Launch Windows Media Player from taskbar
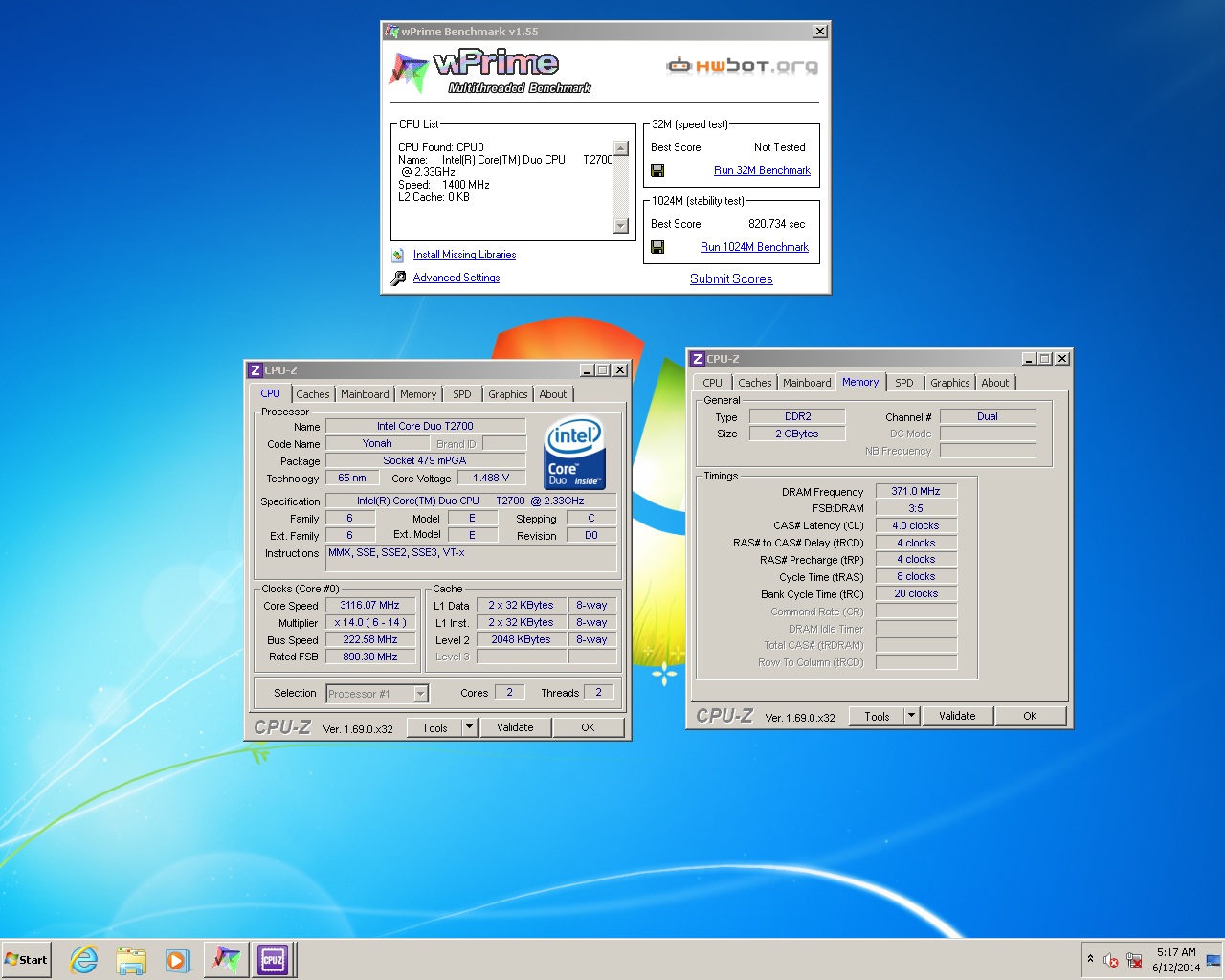 [x=177, y=960]
